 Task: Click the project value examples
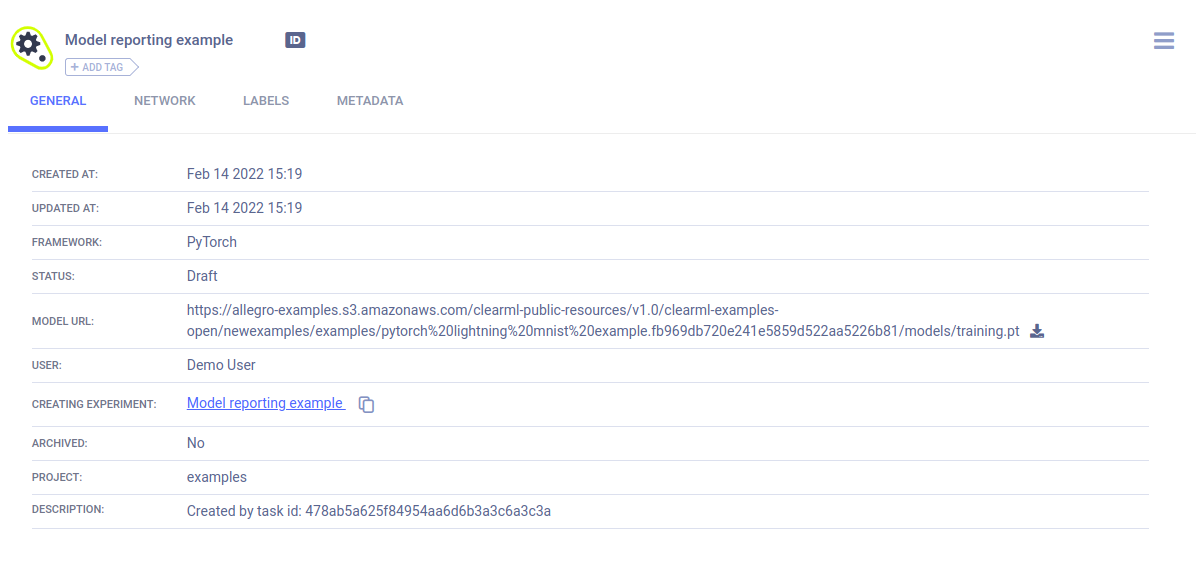click(x=217, y=477)
